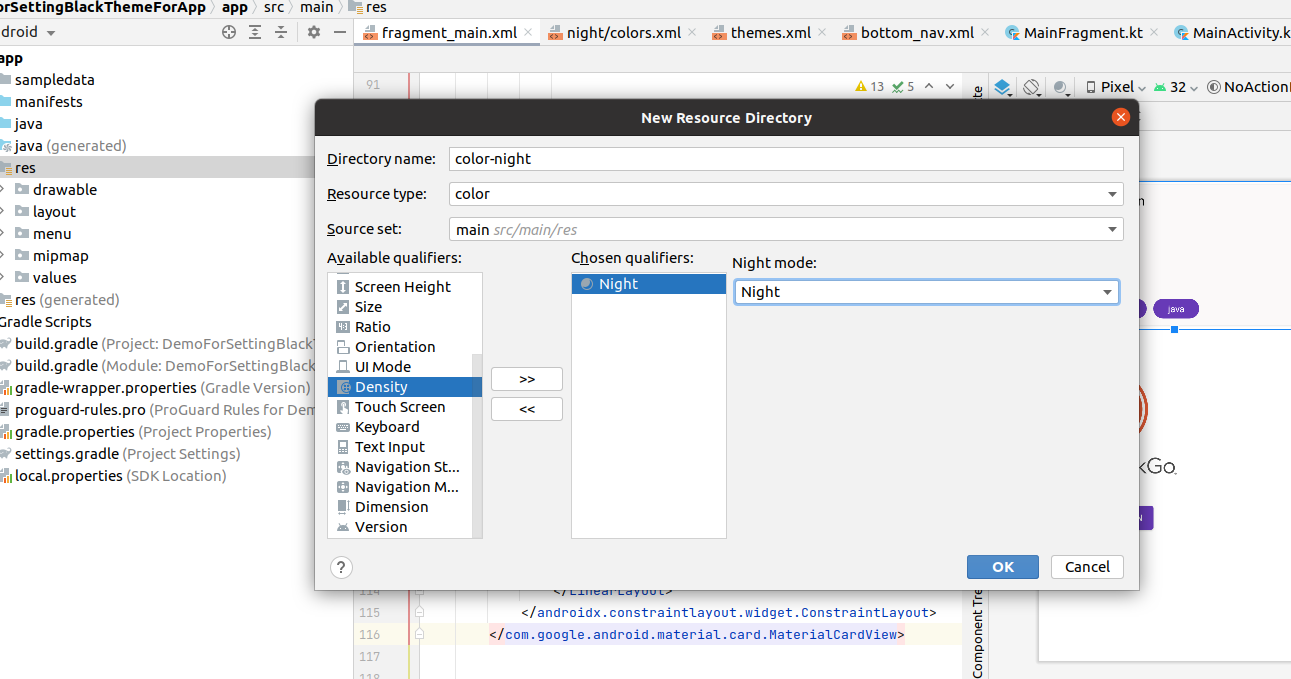Viewport: 1291px width, 679px height.
Task: Open the NoActionBar theme dropdown
Action: point(1248,87)
